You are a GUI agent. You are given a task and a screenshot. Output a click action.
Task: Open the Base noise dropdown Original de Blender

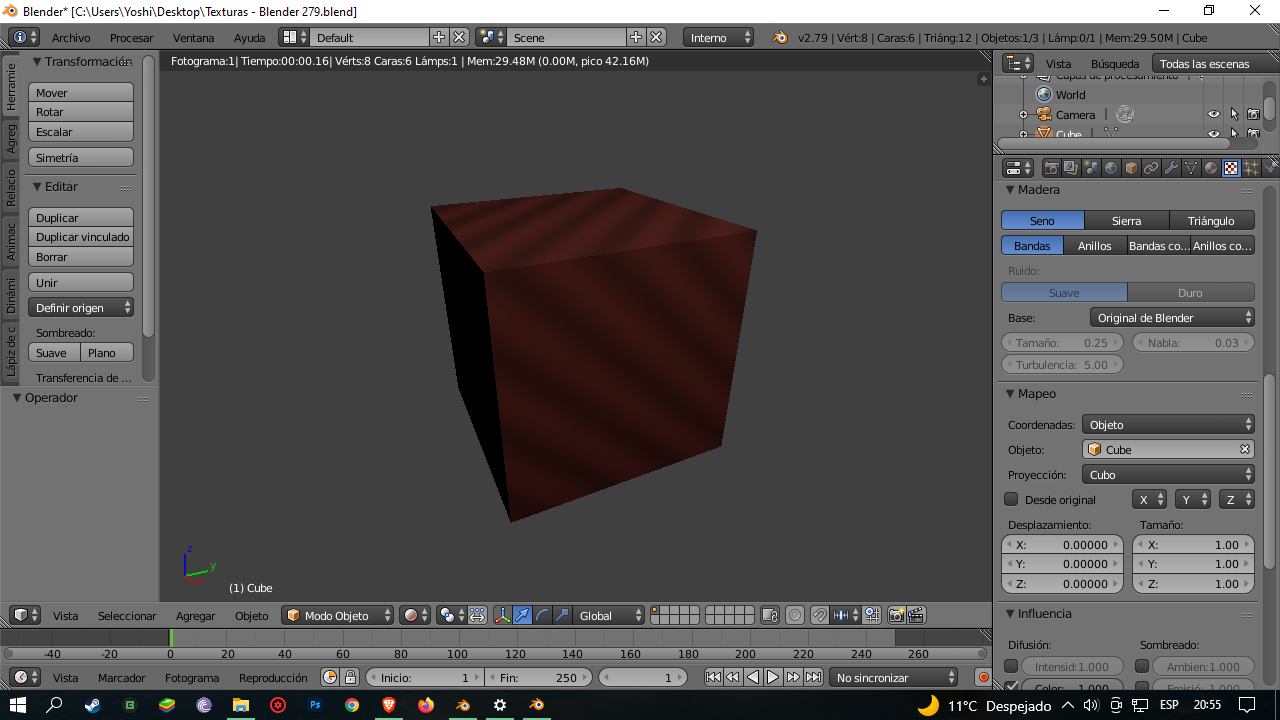(1172, 318)
